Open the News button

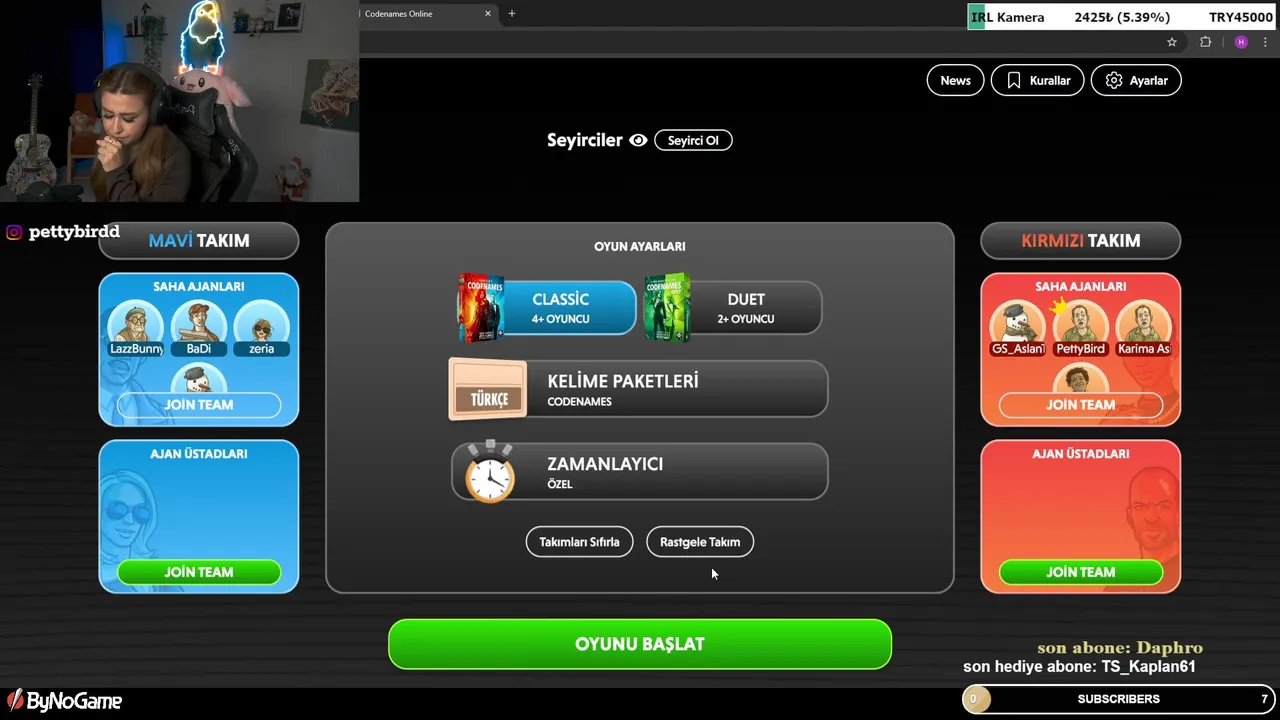point(955,80)
